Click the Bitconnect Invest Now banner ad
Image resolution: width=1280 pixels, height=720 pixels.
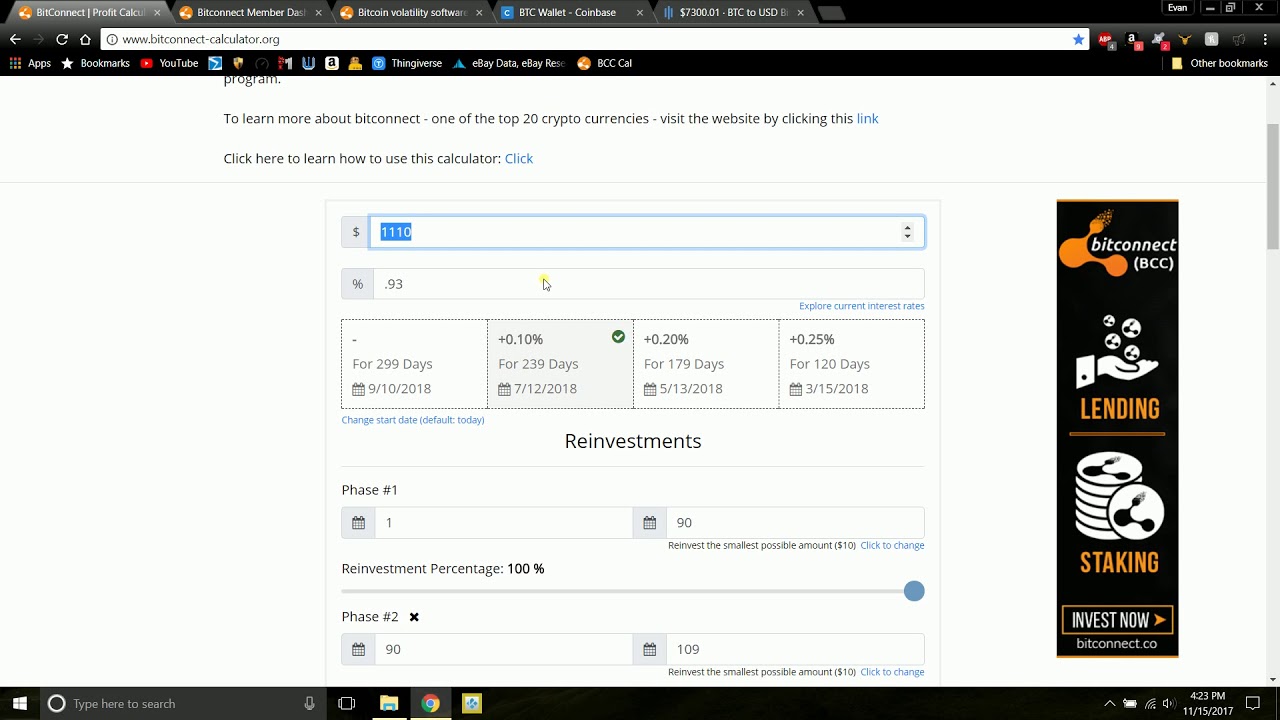(x=1117, y=429)
